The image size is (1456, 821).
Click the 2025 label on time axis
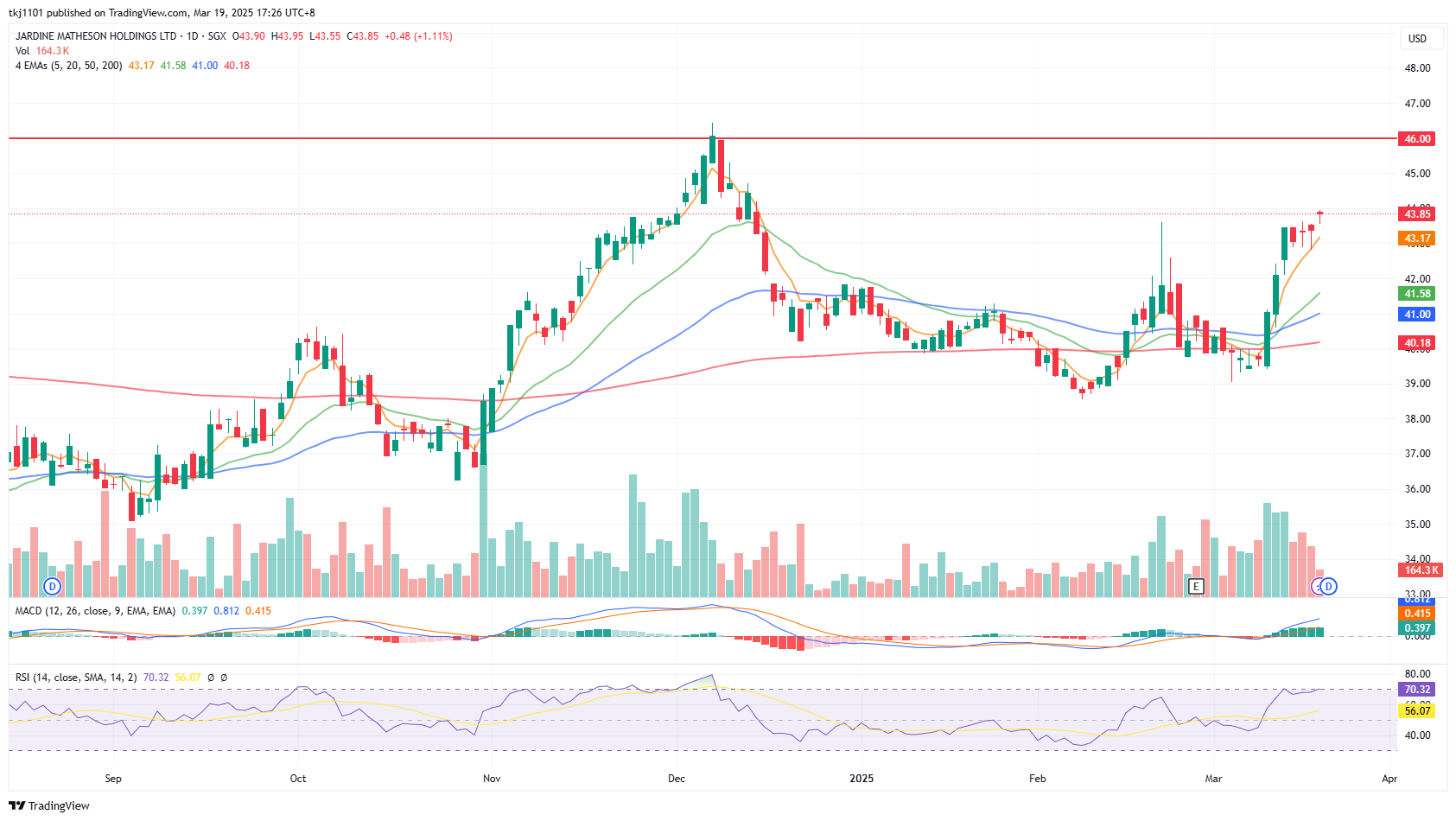click(862, 779)
